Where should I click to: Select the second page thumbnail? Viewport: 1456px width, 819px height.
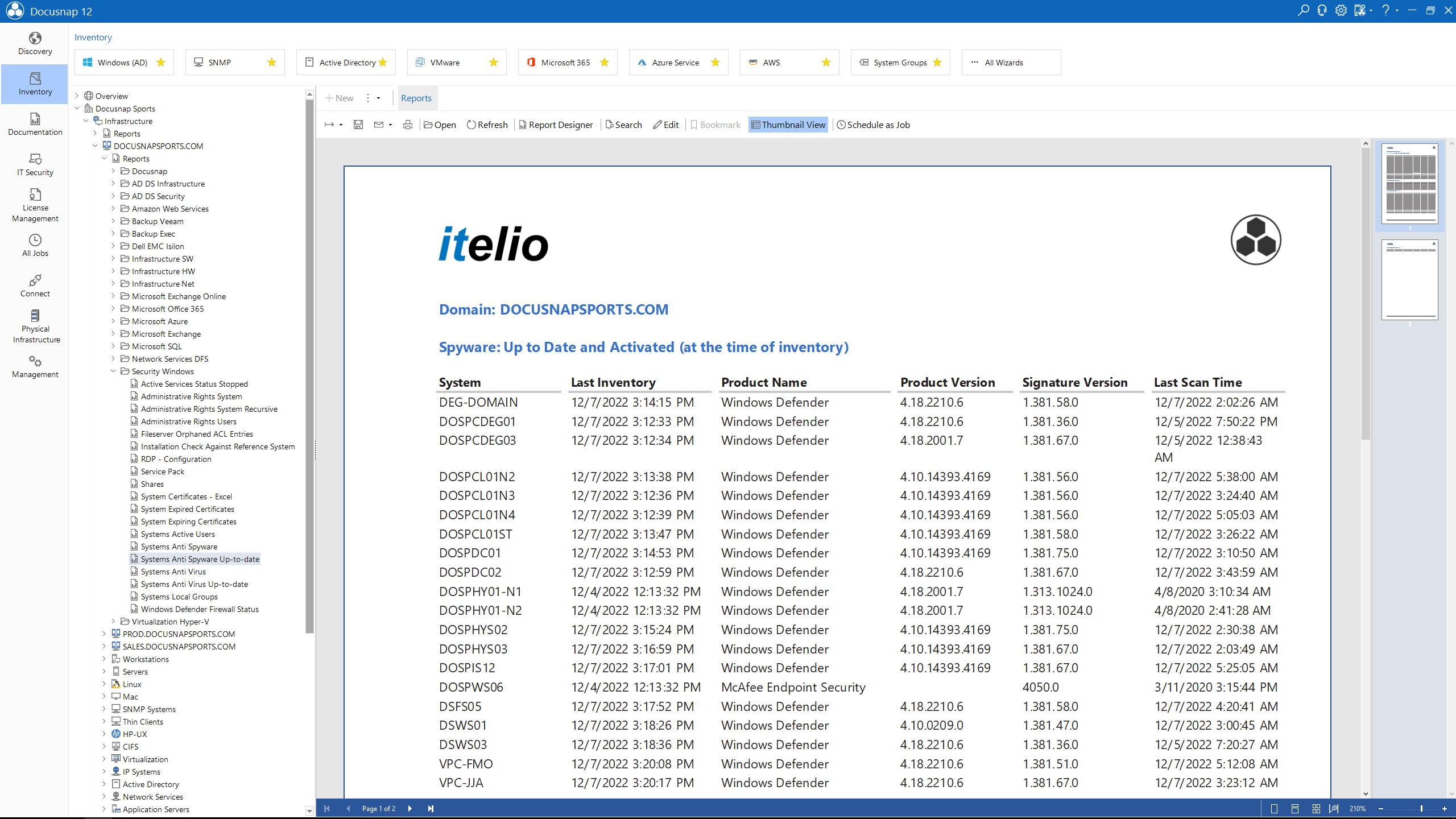point(1409,279)
